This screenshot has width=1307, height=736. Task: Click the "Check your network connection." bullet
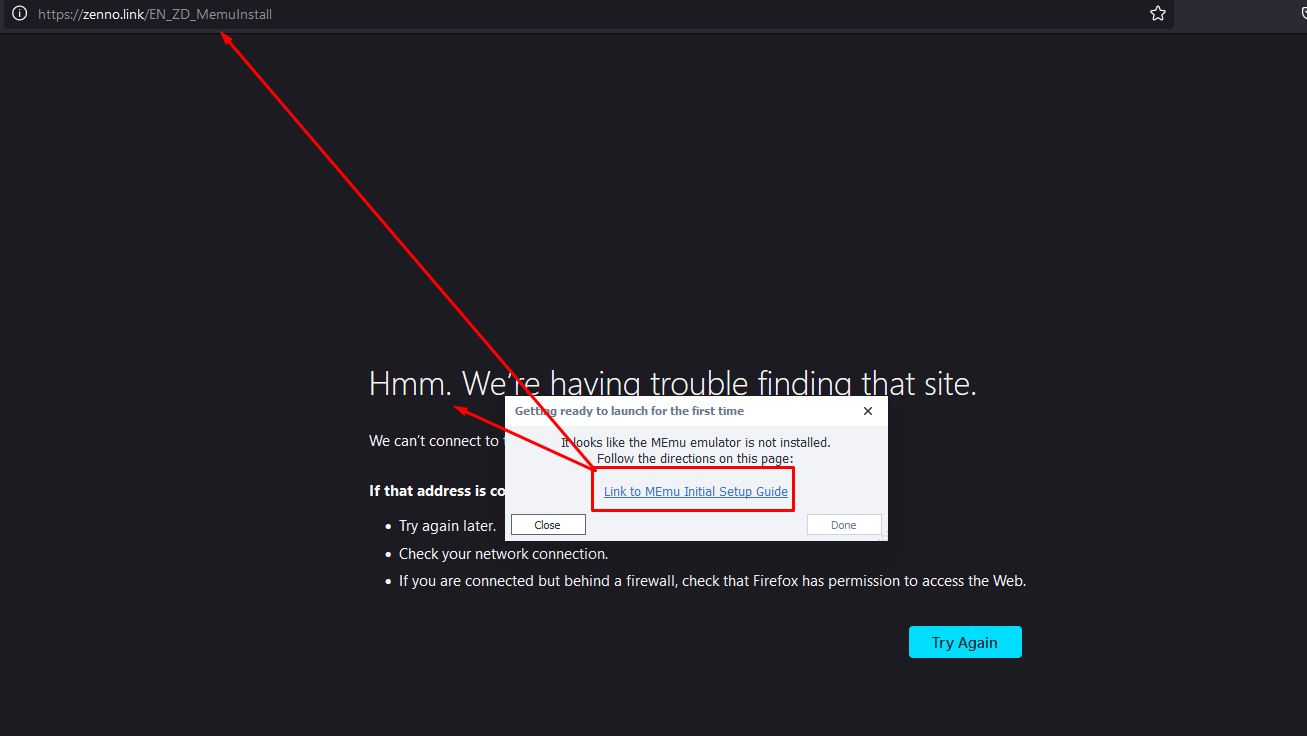coord(503,554)
